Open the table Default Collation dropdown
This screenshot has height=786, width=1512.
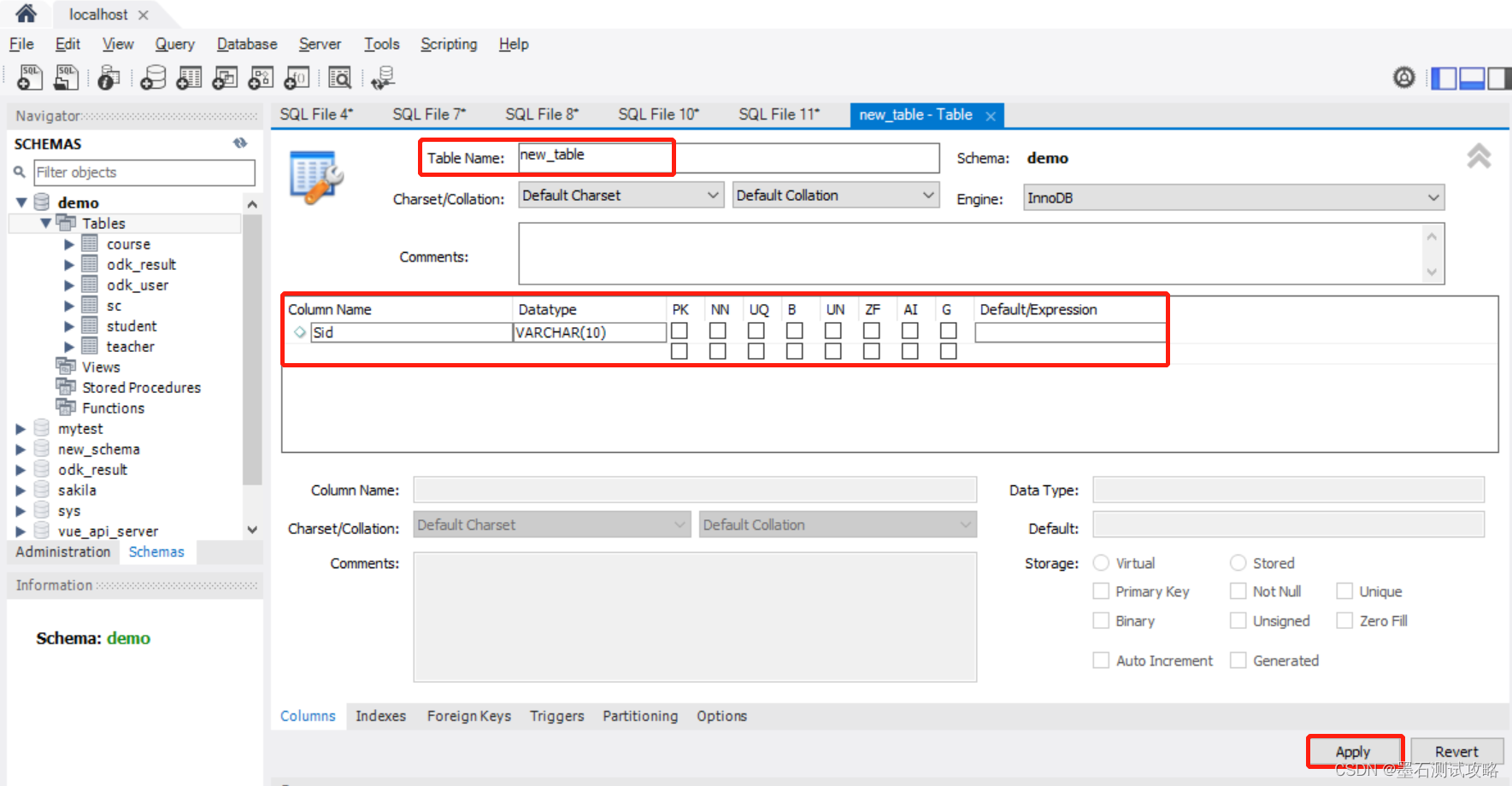click(x=836, y=196)
